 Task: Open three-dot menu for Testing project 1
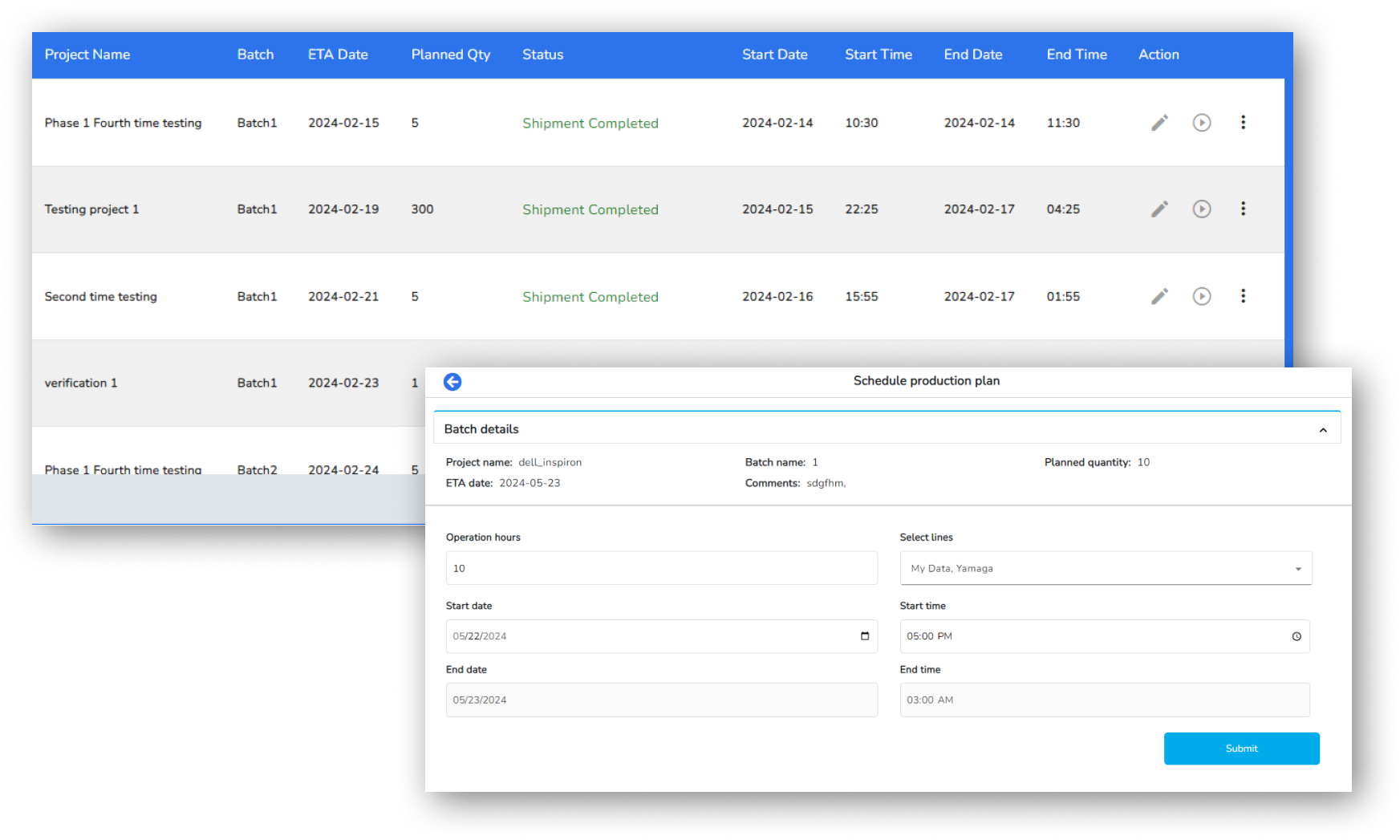coord(1243,209)
